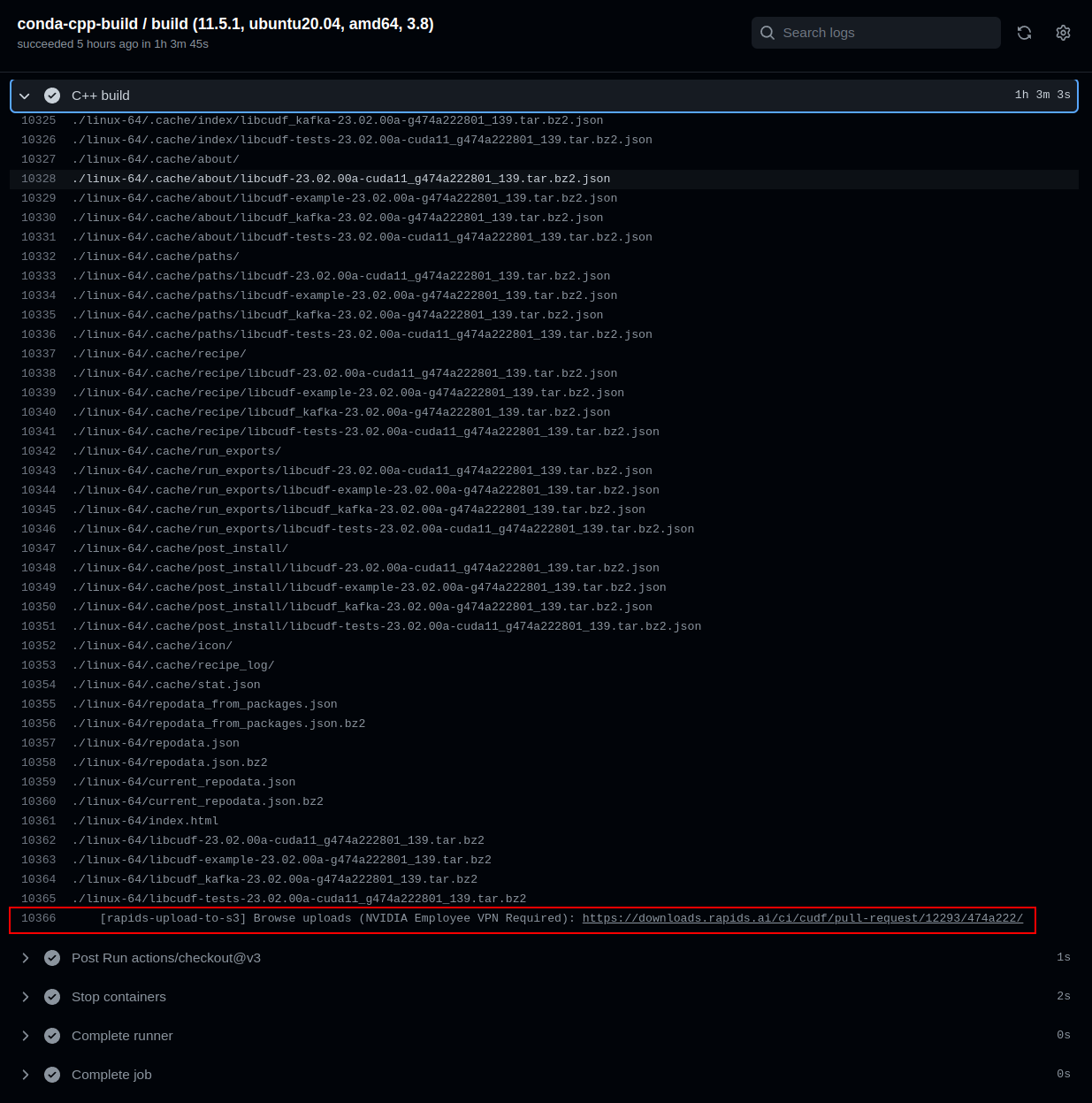Screen dimensions: 1092x1103
Task: Expand the Complete runner step chevron
Action: [25, 1036]
